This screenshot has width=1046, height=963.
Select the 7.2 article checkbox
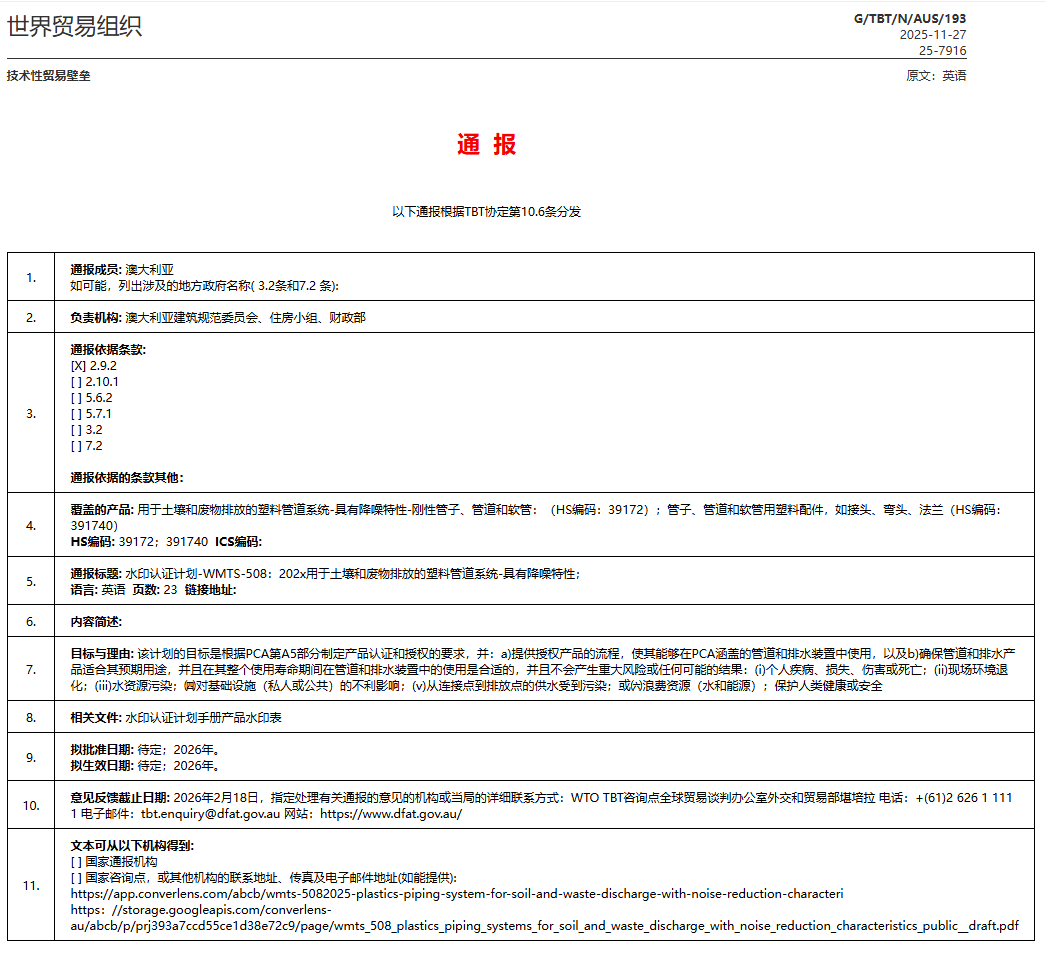point(78,446)
